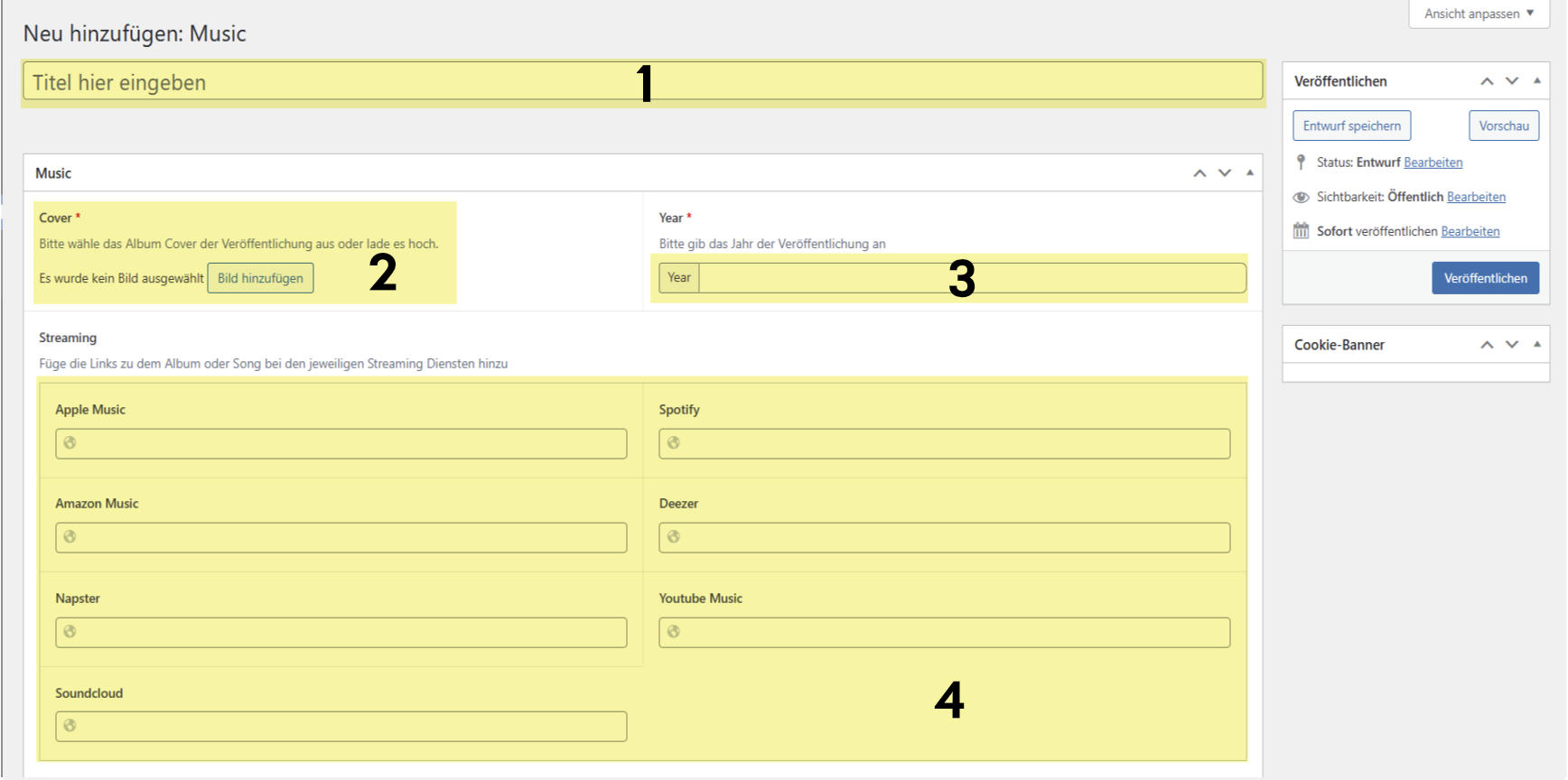1568x780 pixels.
Task: Click the Bild hinzufügen button
Action: (x=260, y=278)
